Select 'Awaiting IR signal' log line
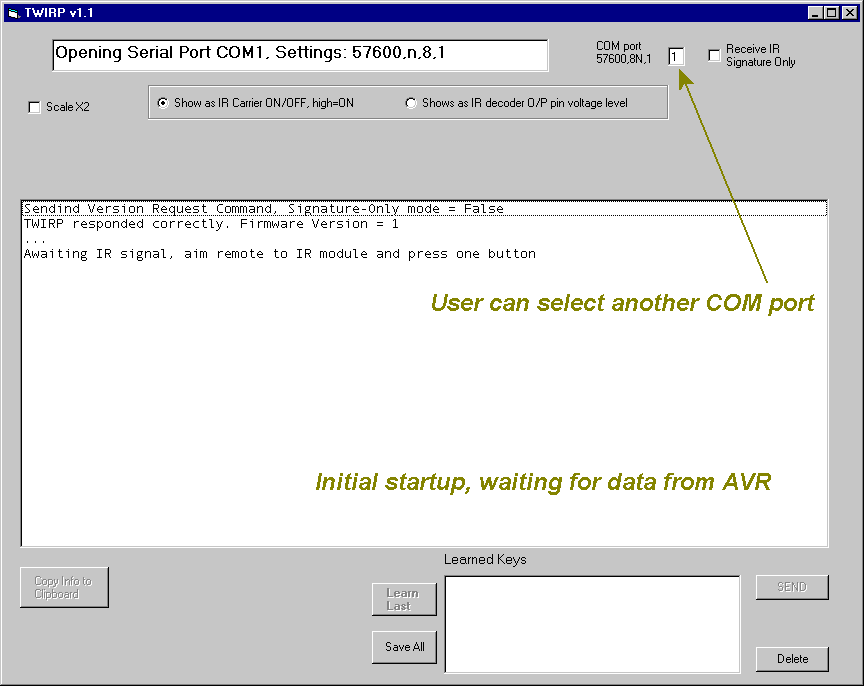This screenshot has width=864, height=686. tap(424, 253)
